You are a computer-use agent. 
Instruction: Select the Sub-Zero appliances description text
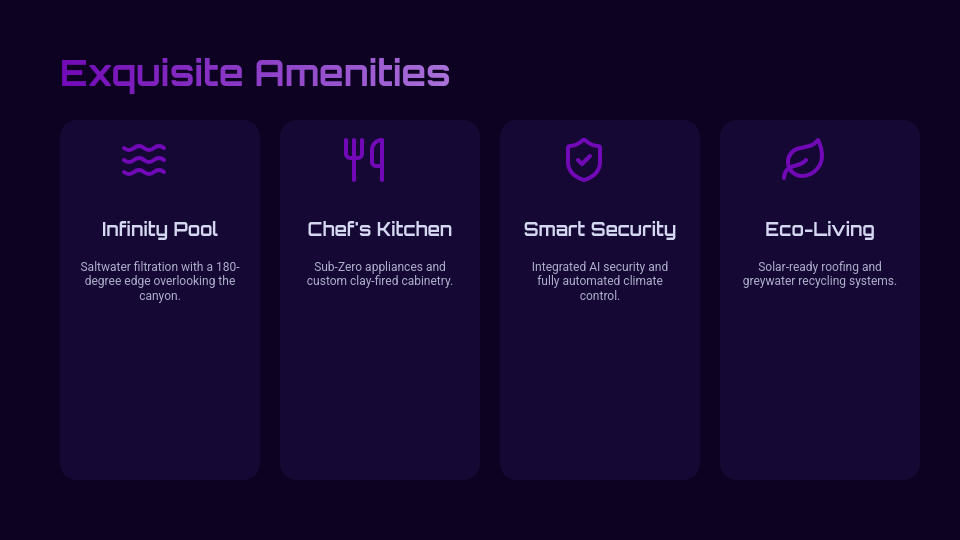click(x=380, y=274)
